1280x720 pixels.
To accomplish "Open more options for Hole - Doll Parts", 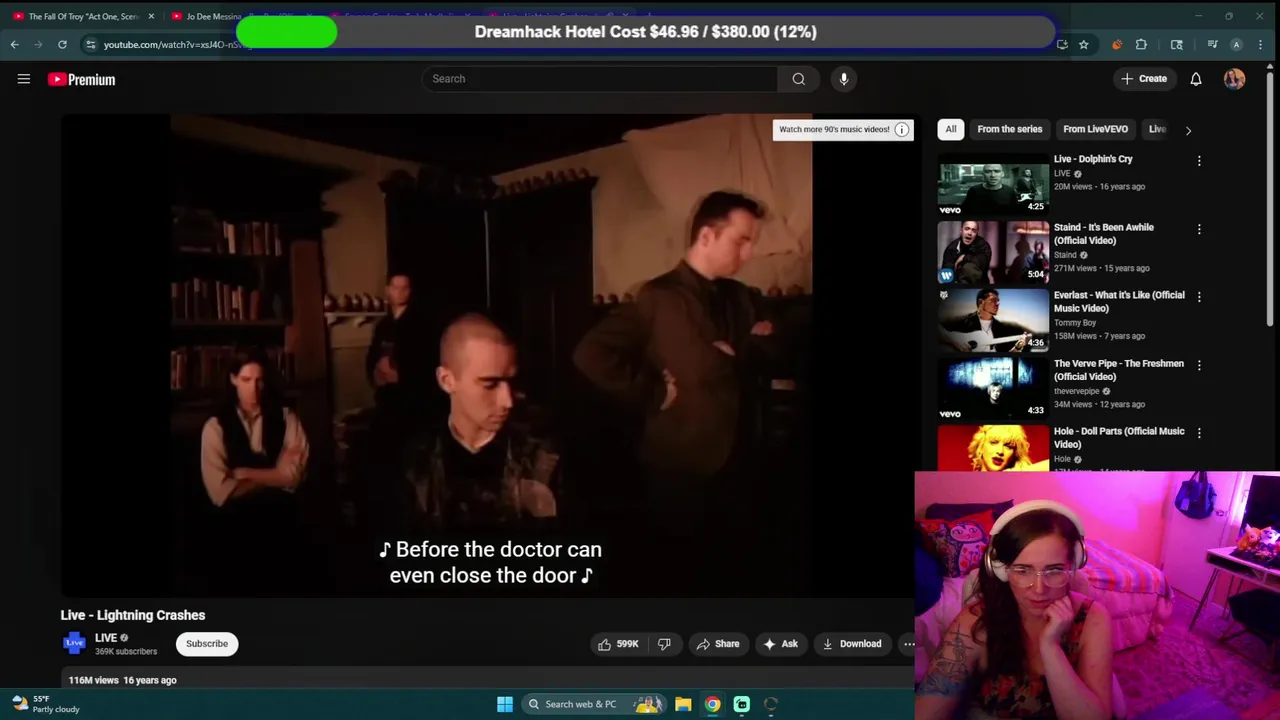I will click(x=1199, y=433).
